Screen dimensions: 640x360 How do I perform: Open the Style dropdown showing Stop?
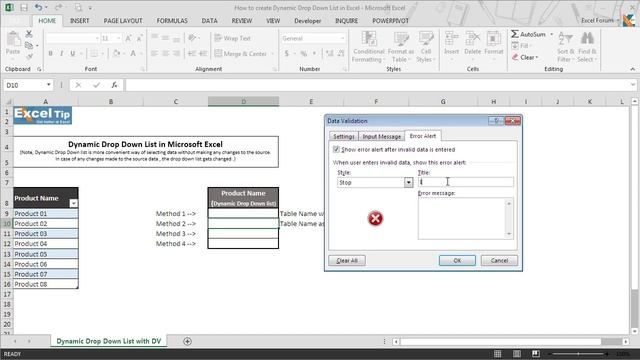point(408,182)
